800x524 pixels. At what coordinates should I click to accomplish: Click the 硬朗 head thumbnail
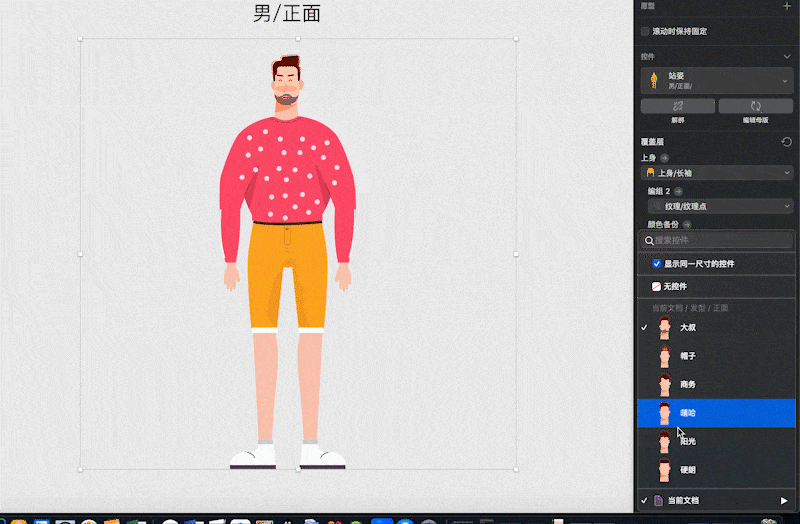(x=664, y=470)
